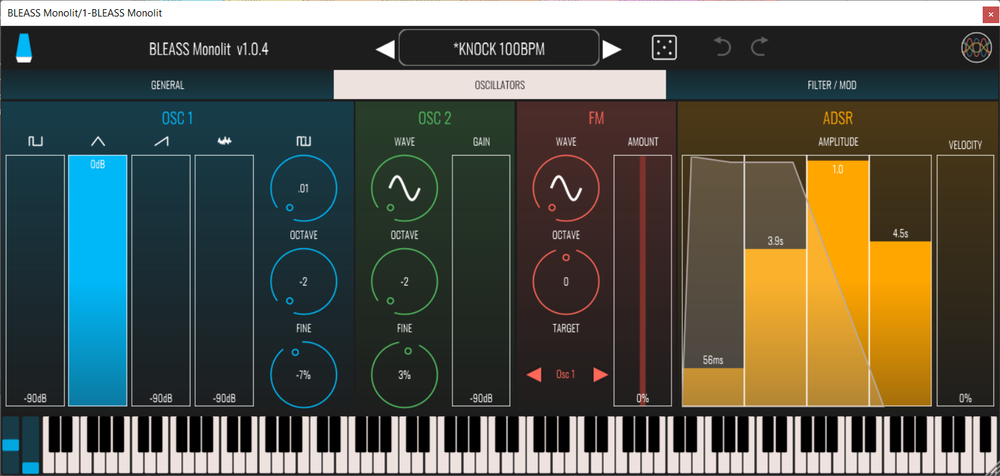Viewport: 1000px width, 476px height.
Task: Click the VELOCITY slider at 0%
Action: 965,280
